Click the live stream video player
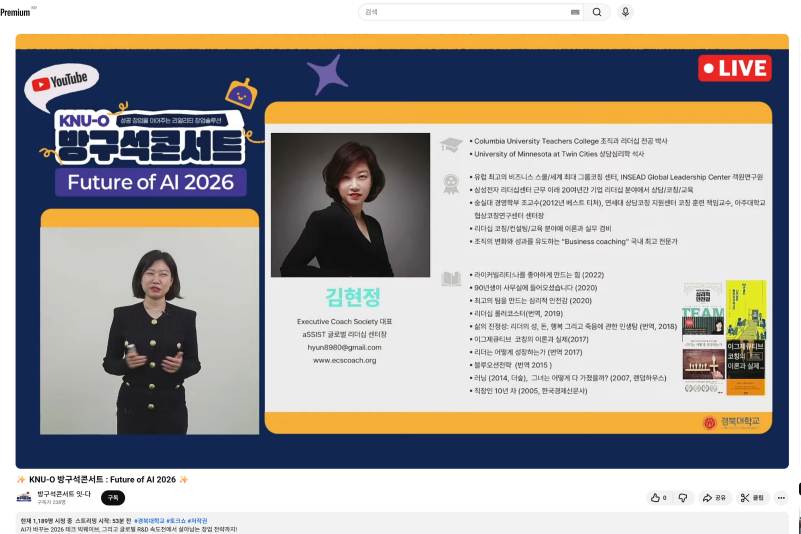The width and height of the screenshot is (801, 534). tap(402, 251)
